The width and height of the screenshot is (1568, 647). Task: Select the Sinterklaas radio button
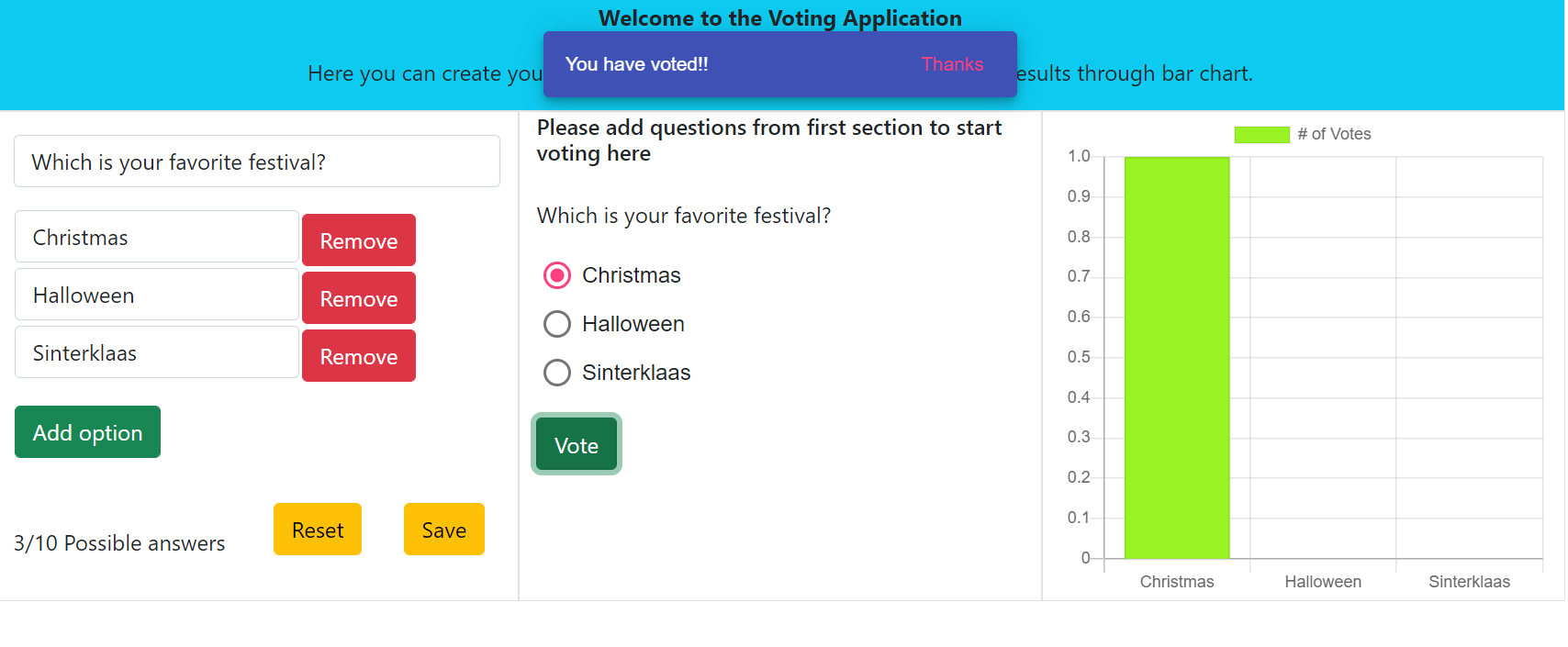click(557, 373)
